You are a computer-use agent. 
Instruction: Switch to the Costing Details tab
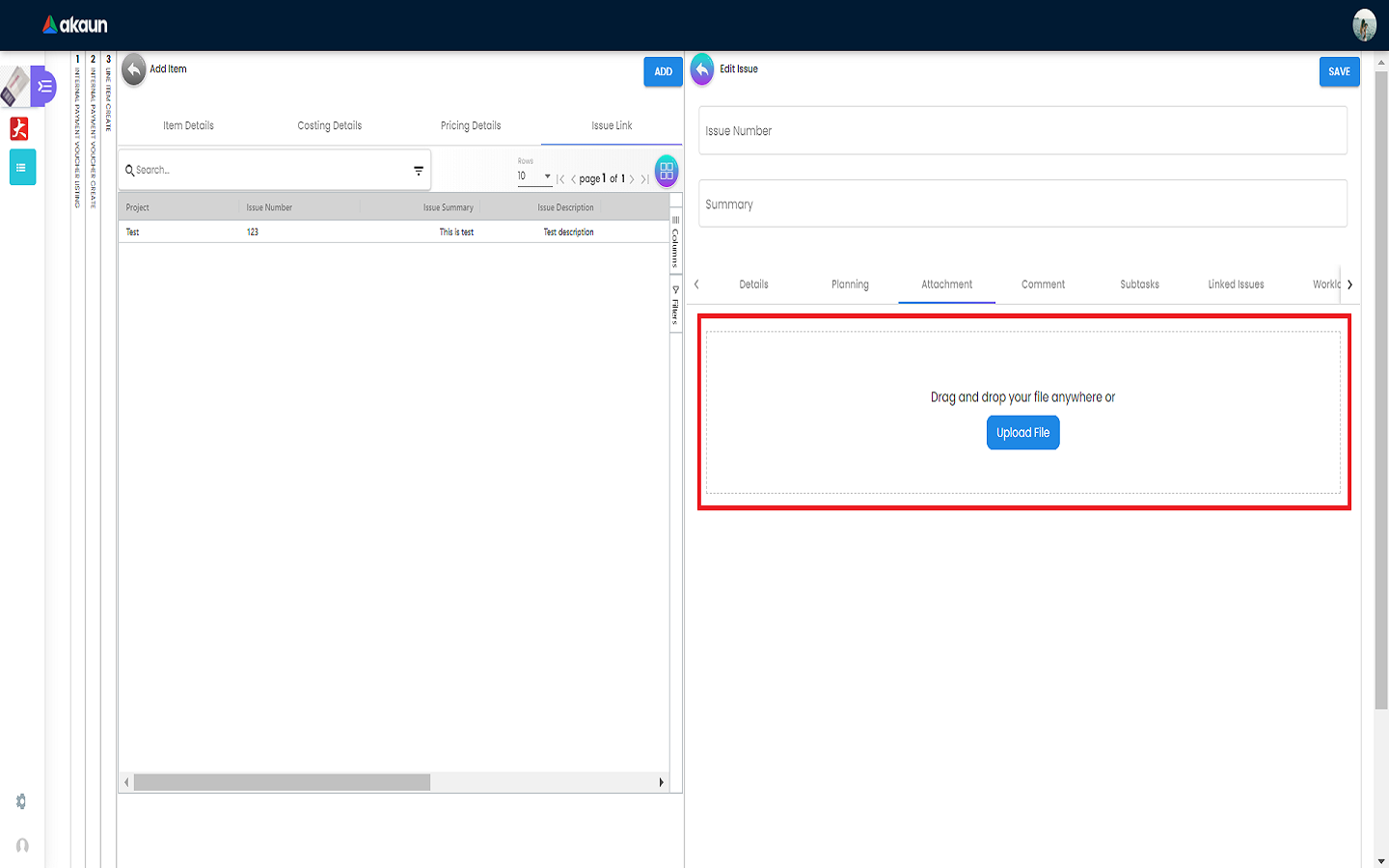[x=330, y=125]
